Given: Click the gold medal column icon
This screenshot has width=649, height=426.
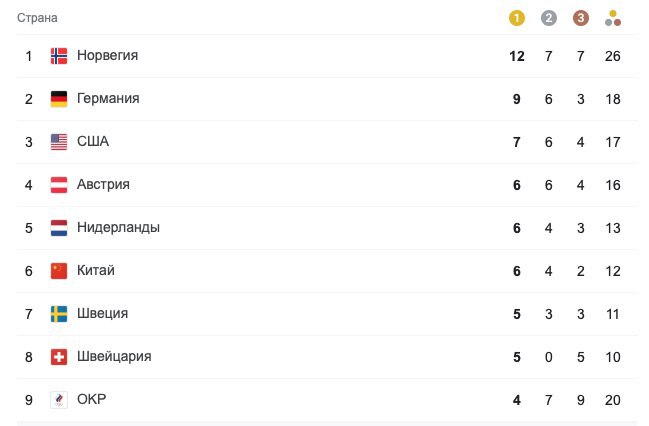Looking at the screenshot, I should [516, 18].
